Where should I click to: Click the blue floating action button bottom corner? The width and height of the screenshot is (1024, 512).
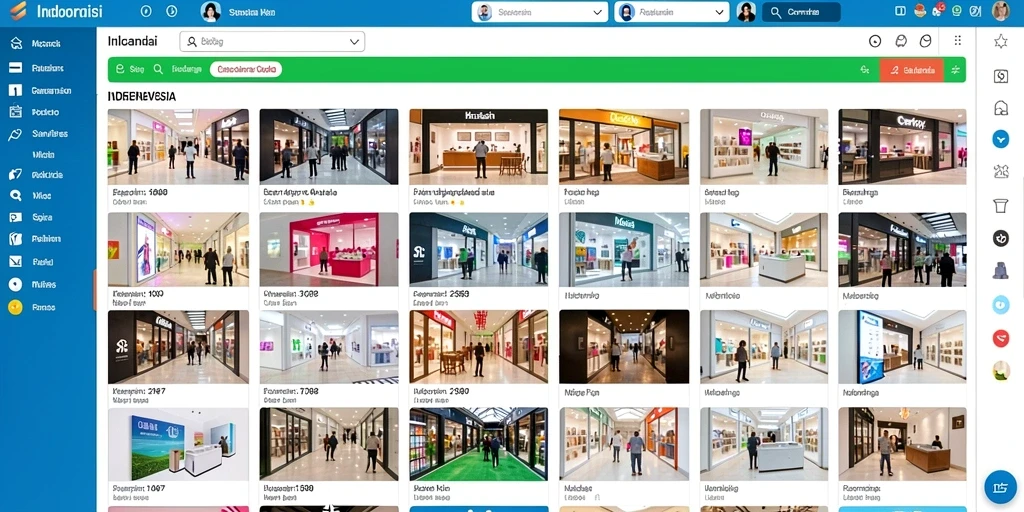1000,487
